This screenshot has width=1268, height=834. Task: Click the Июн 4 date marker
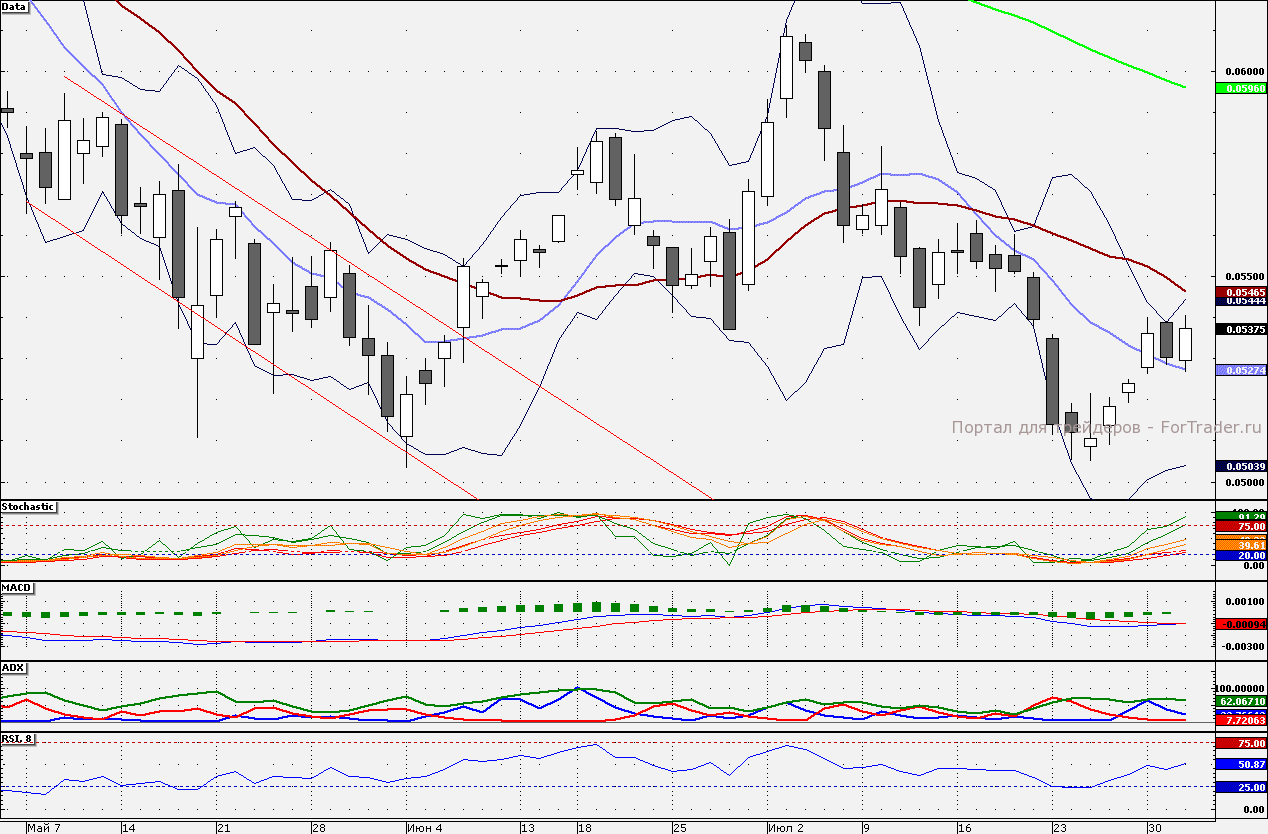pos(427,828)
